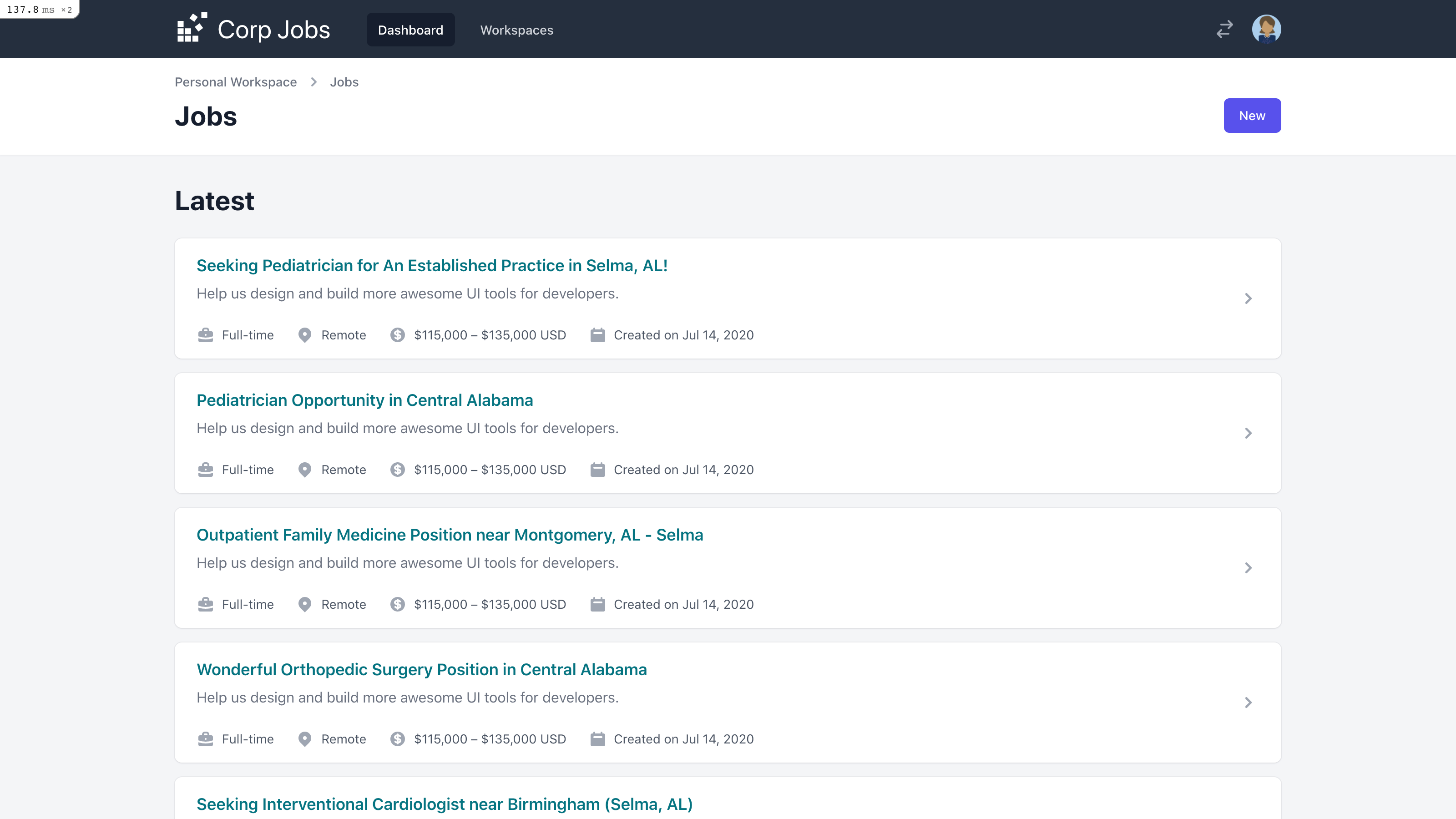
Task: Open the Workspaces nav item
Action: click(x=516, y=30)
